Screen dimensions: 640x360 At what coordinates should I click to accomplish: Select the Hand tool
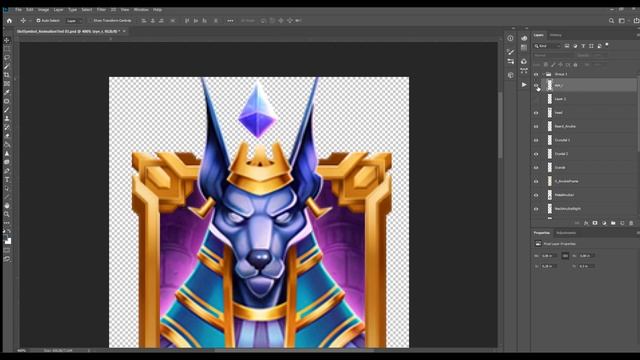click(7, 206)
